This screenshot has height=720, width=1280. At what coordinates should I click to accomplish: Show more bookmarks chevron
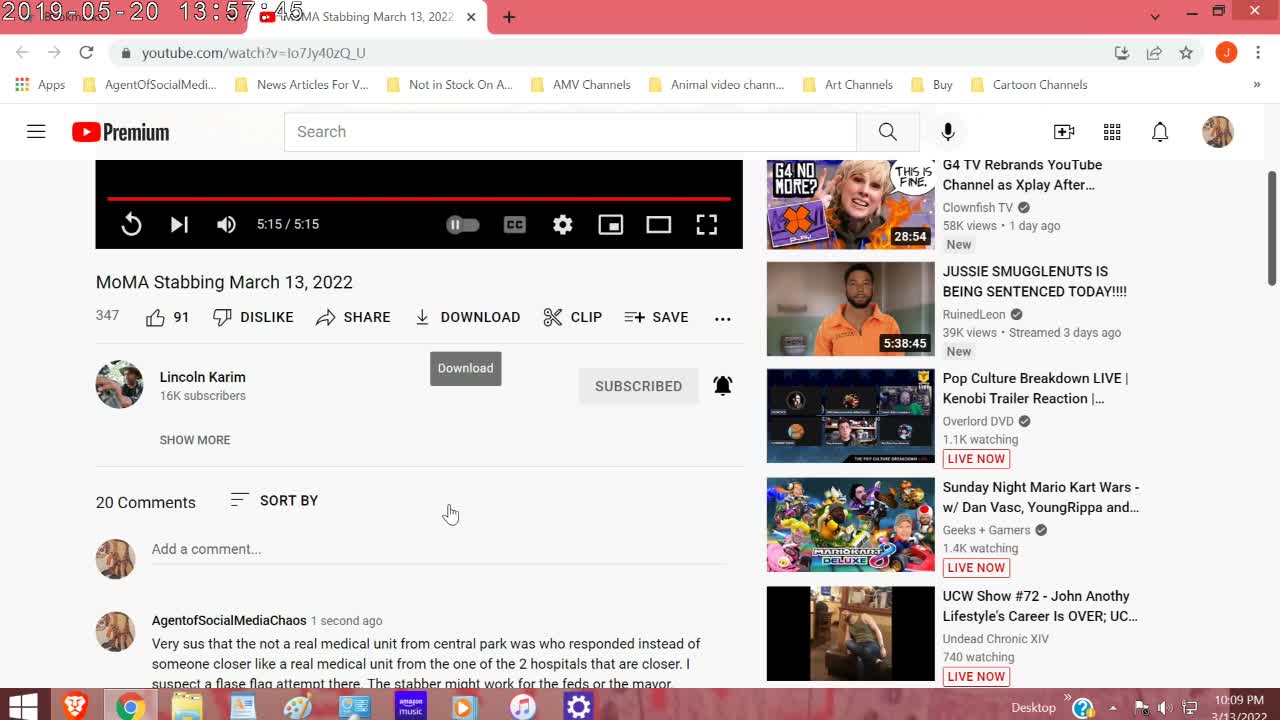(1257, 85)
